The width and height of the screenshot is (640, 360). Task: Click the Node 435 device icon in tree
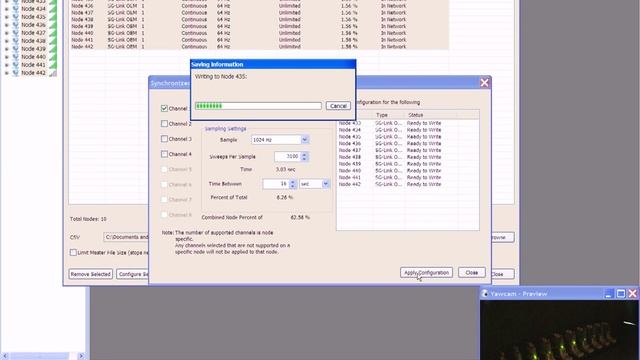point(16,17)
